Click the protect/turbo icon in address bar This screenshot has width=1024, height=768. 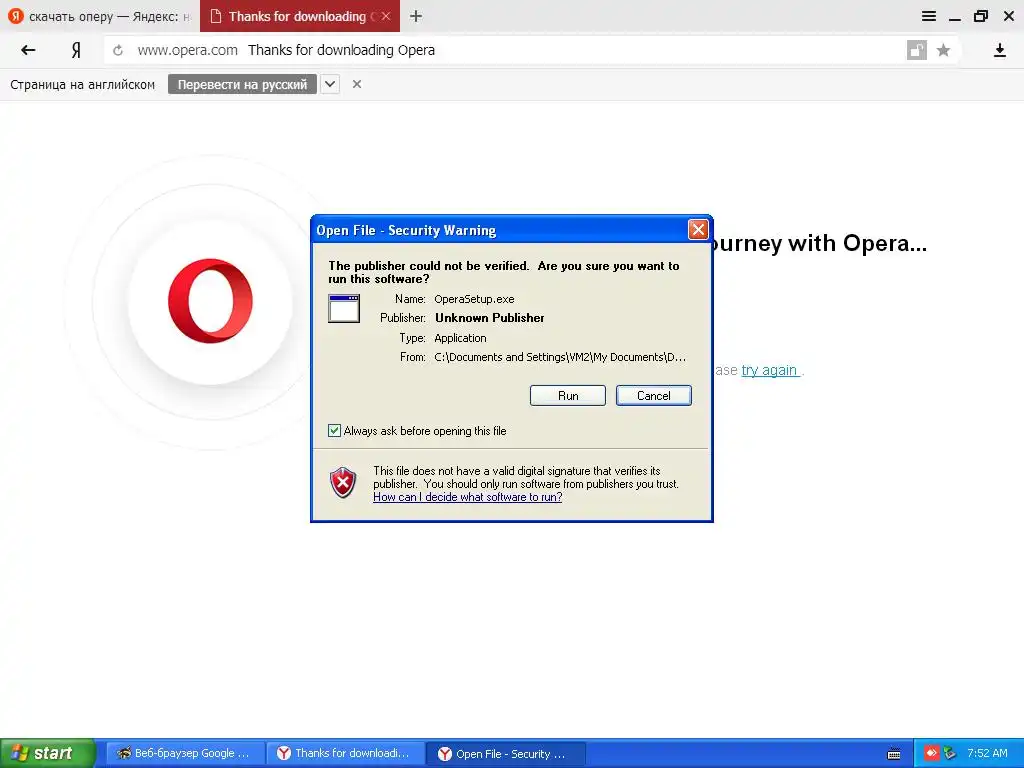pos(917,50)
